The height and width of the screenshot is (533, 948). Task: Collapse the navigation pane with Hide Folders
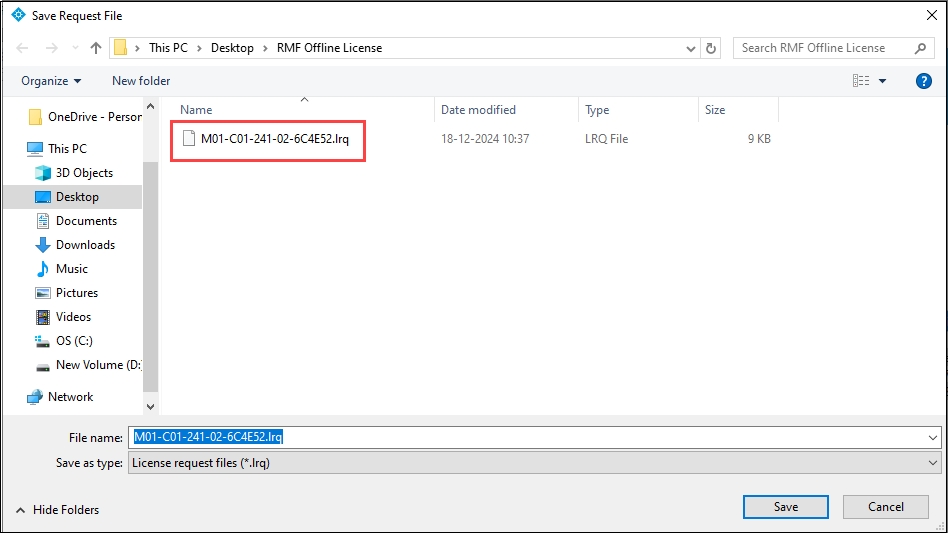(x=57, y=509)
